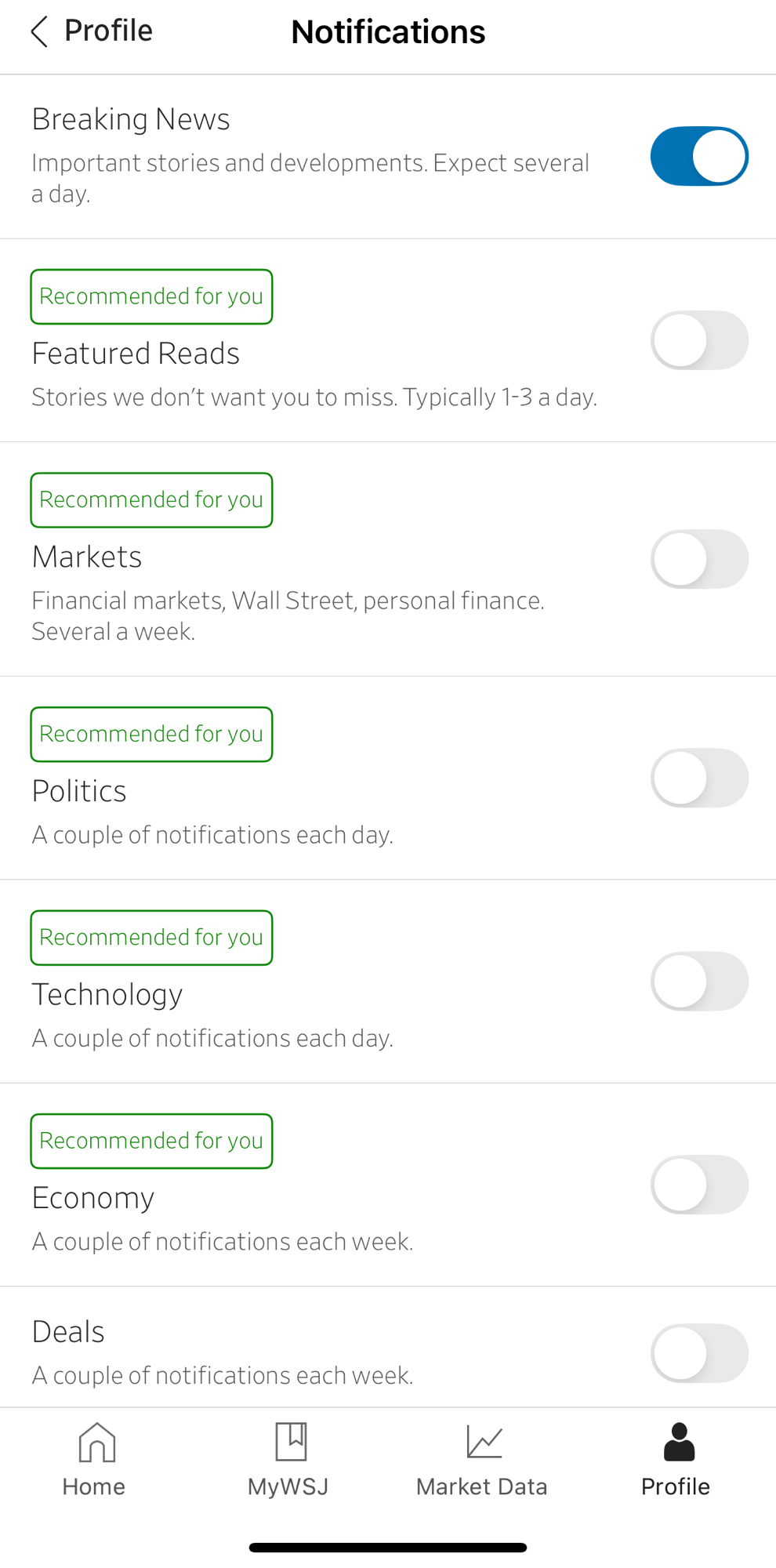Tap the Breaking News row title
776x1568 pixels.
pos(131,119)
